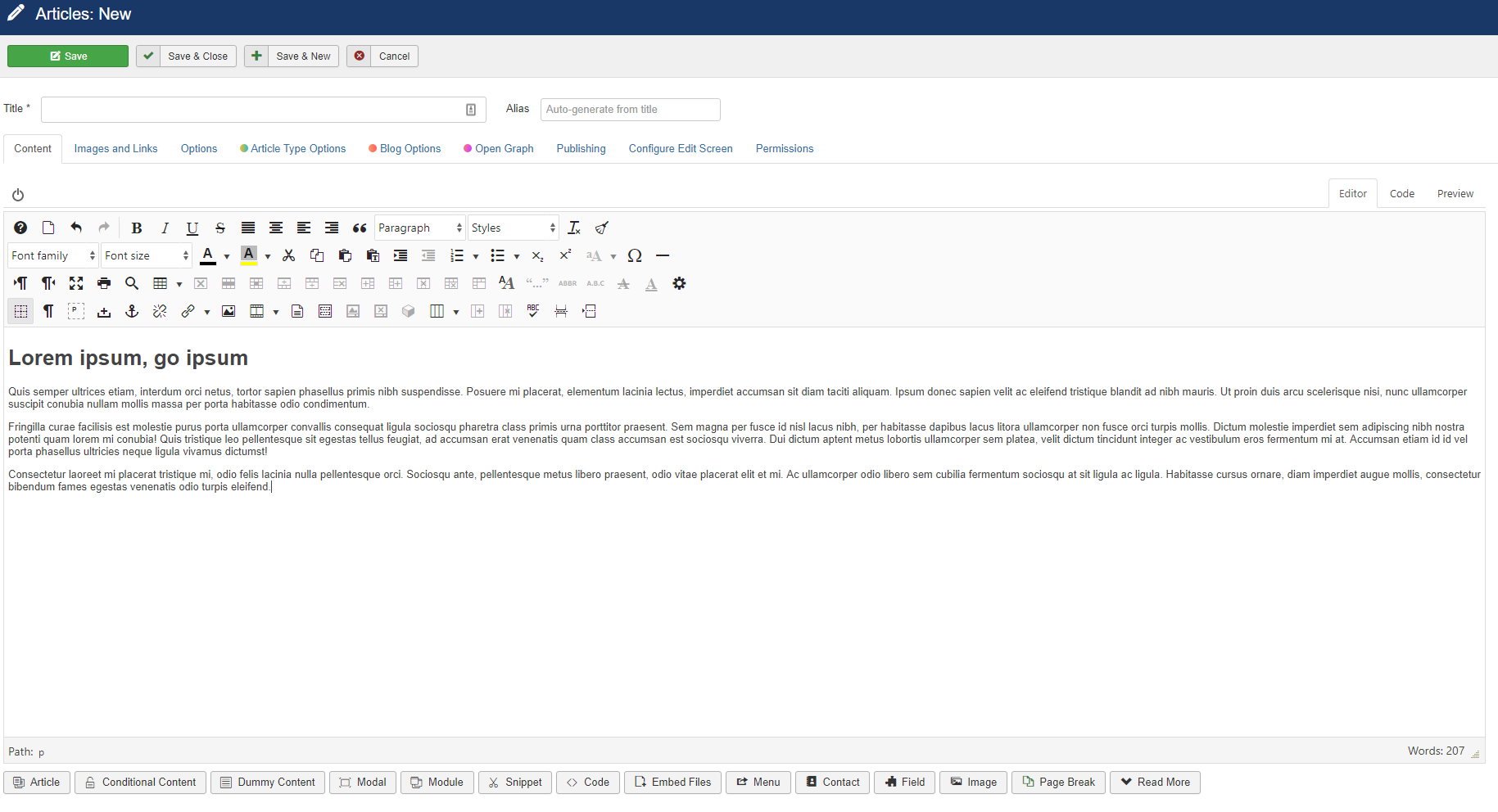
Task: Open the Images and Links tab
Action: click(115, 149)
